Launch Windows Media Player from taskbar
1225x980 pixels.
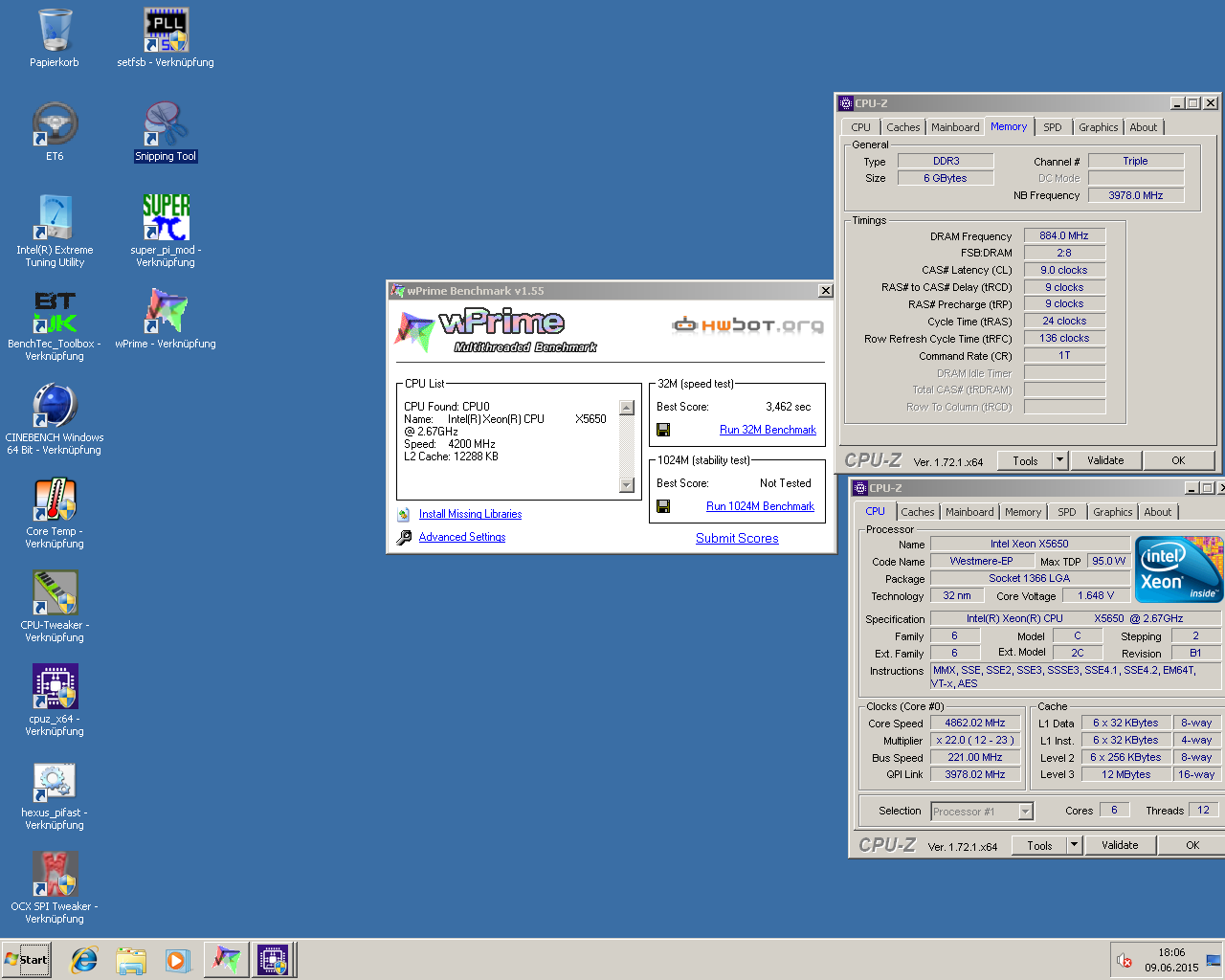coord(178,960)
